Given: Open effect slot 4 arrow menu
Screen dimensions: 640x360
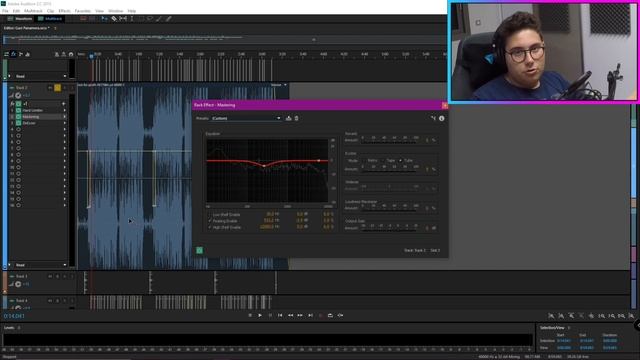Looking at the screenshot, I should tap(64, 129).
